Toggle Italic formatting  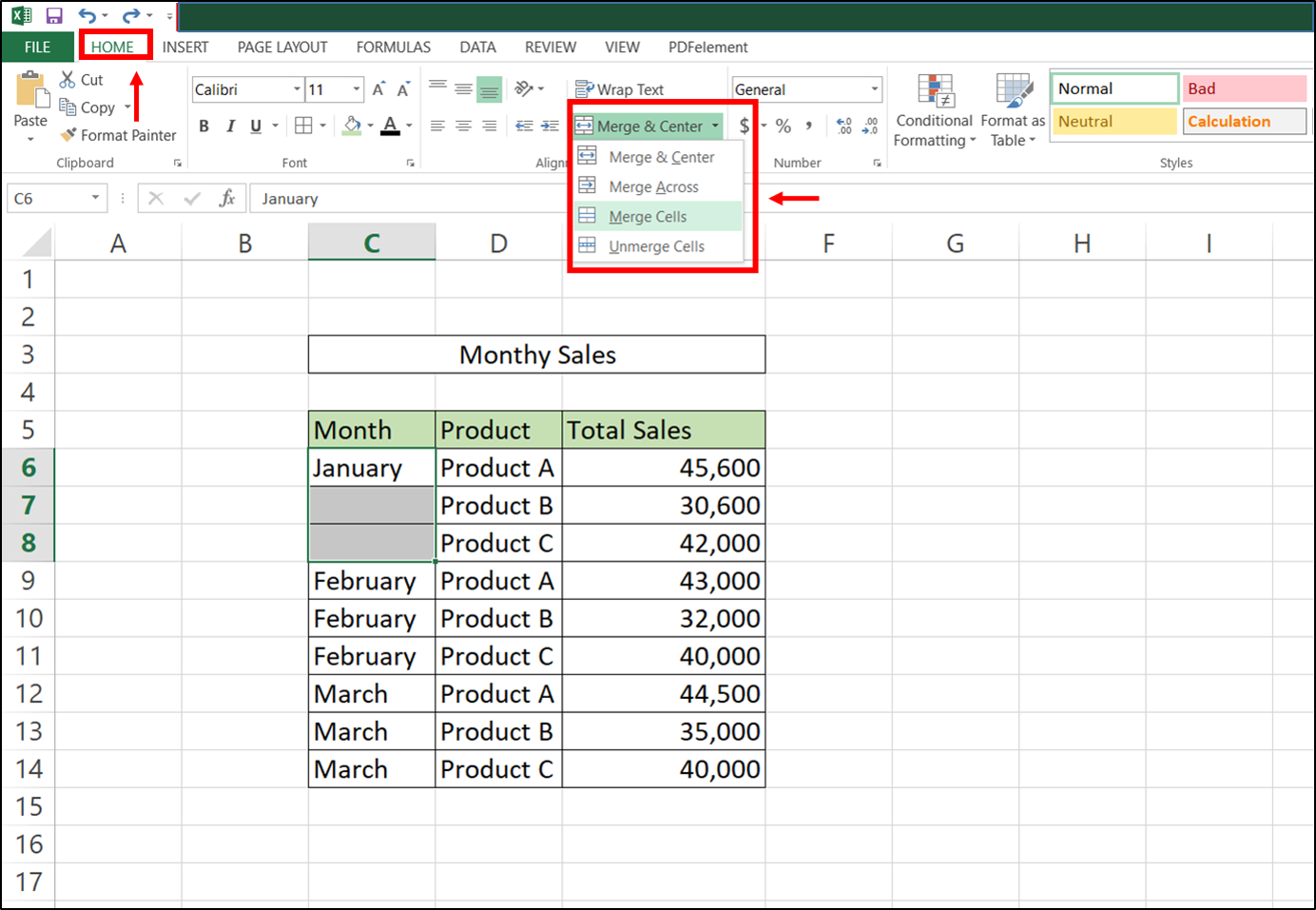coord(230,126)
